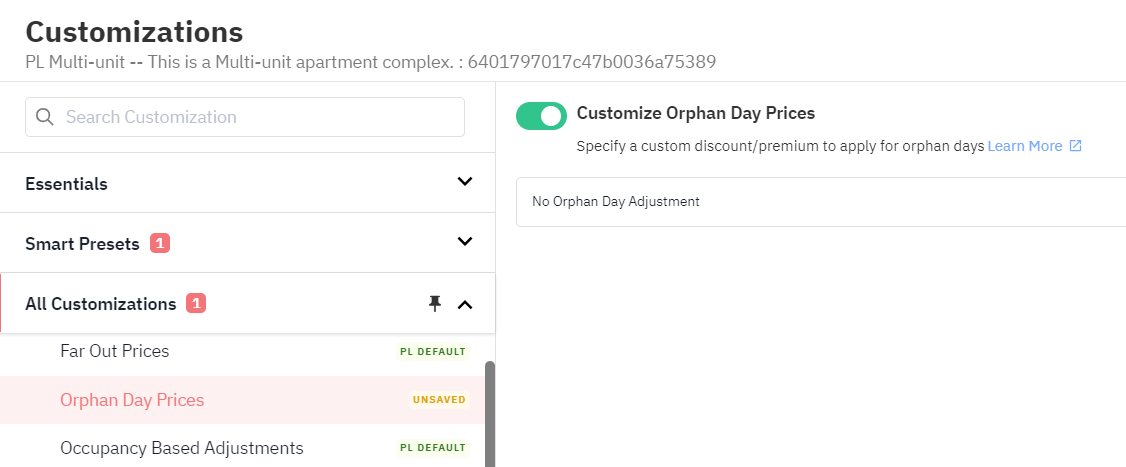Viewport: 1126px width, 467px height.
Task: Disable the Customize Orphan Day Prices toggle
Action: [541, 116]
